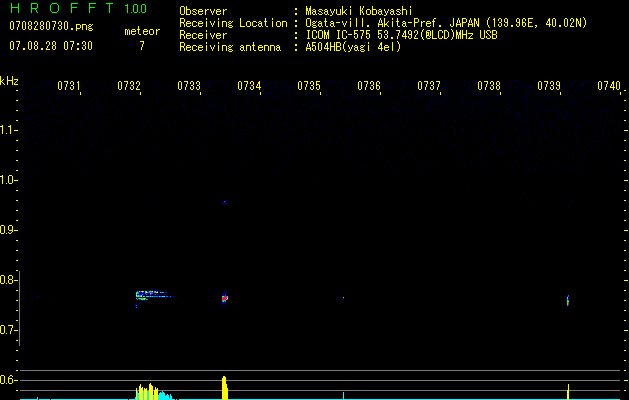The width and height of the screenshot is (629, 400).
Task: Click observer name Masayuki Kobayashi
Action: [x=359, y=11]
